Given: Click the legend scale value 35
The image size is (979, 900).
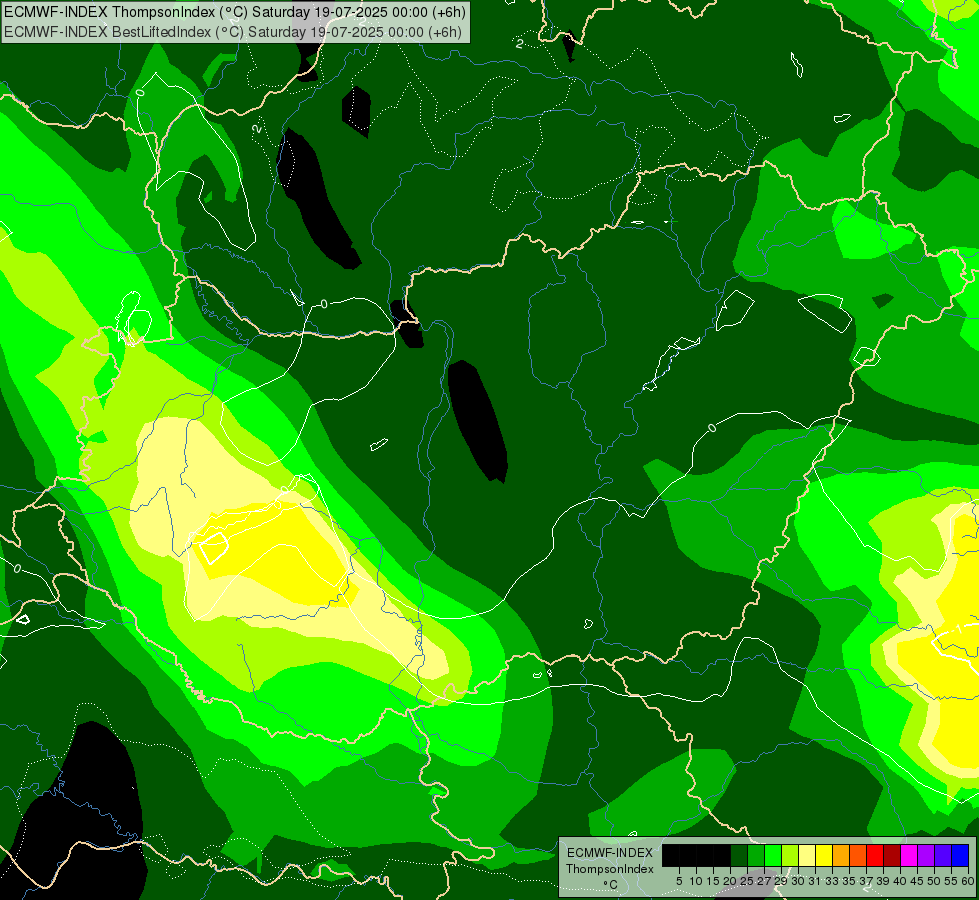Looking at the screenshot, I should click(849, 881).
